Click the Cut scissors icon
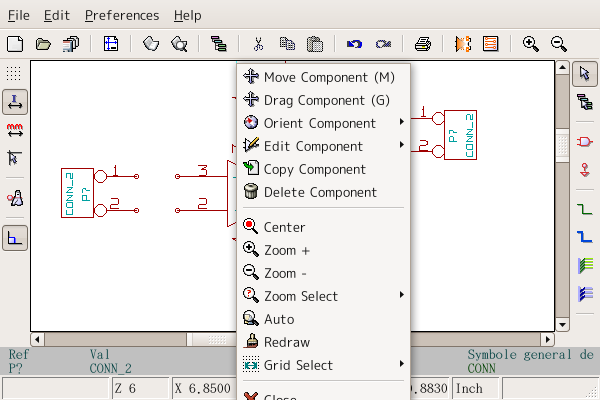 258,44
